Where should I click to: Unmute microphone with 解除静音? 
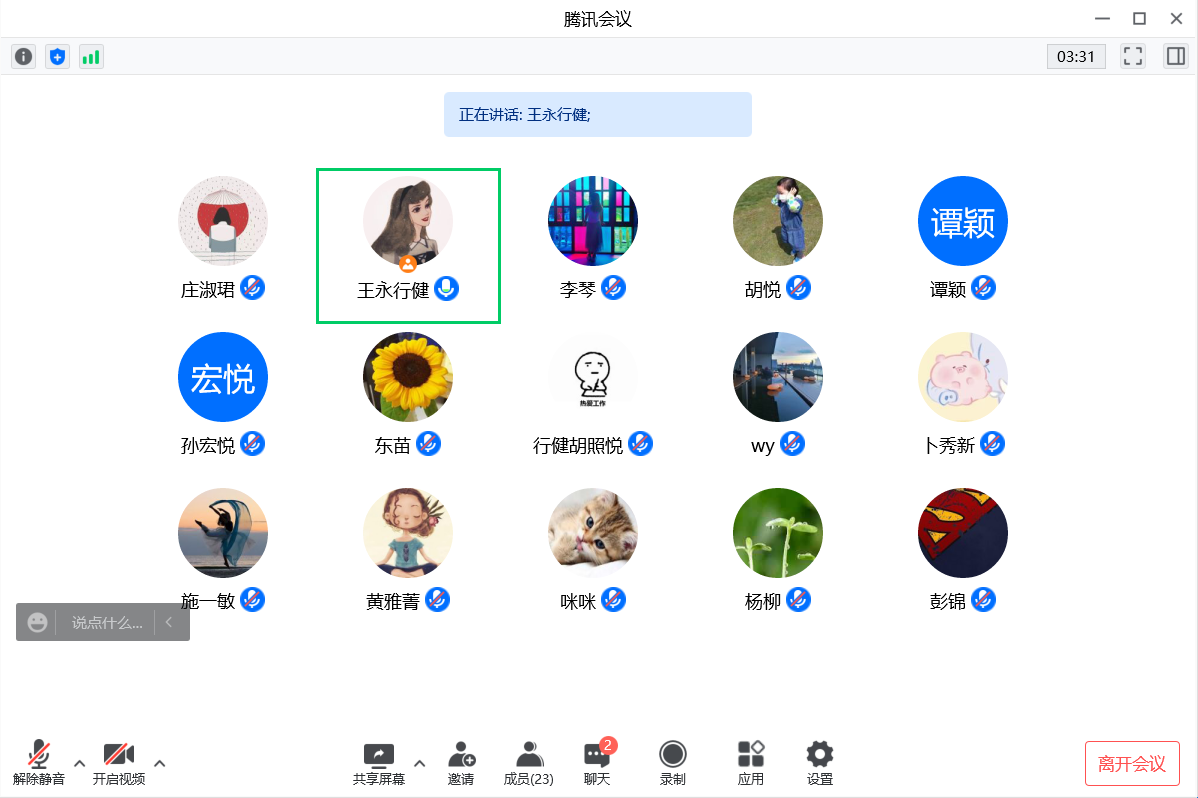[39, 763]
